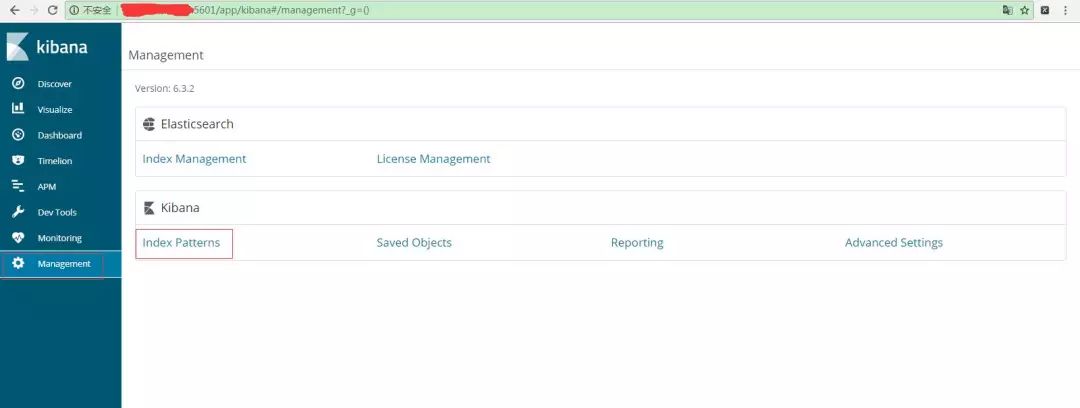
Task: Click the Monitoring heartbeat icon
Action: [19, 238]
